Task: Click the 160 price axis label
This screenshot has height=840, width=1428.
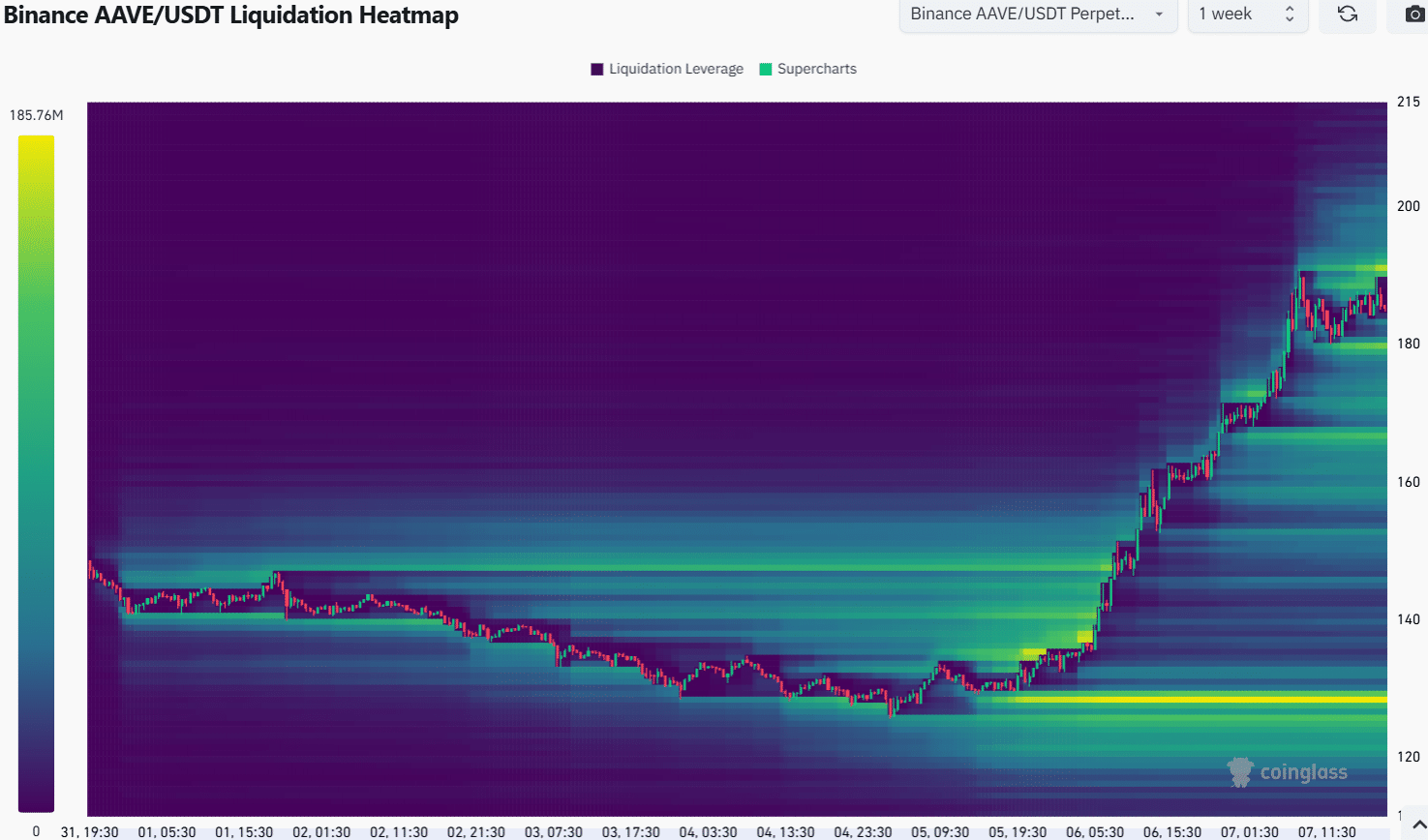Action: click(1409, 481)
